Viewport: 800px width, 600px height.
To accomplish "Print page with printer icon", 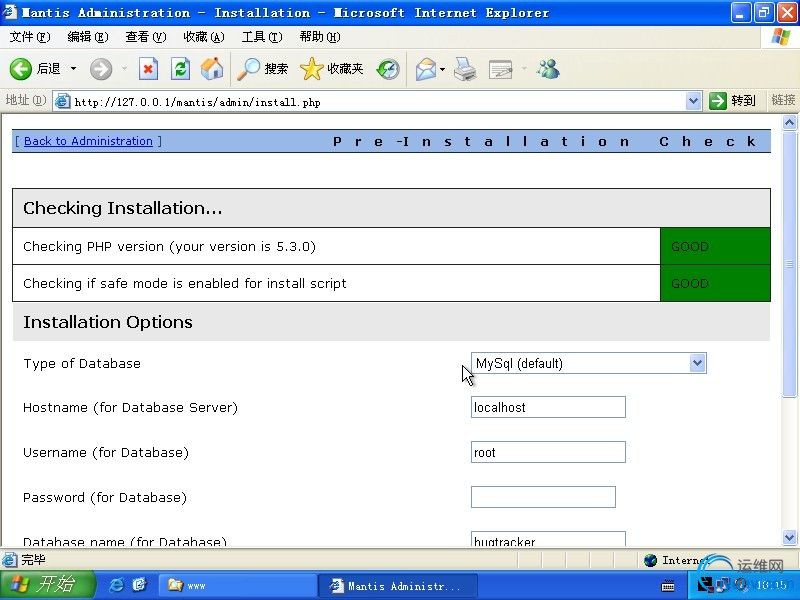I will coord(465,69).
